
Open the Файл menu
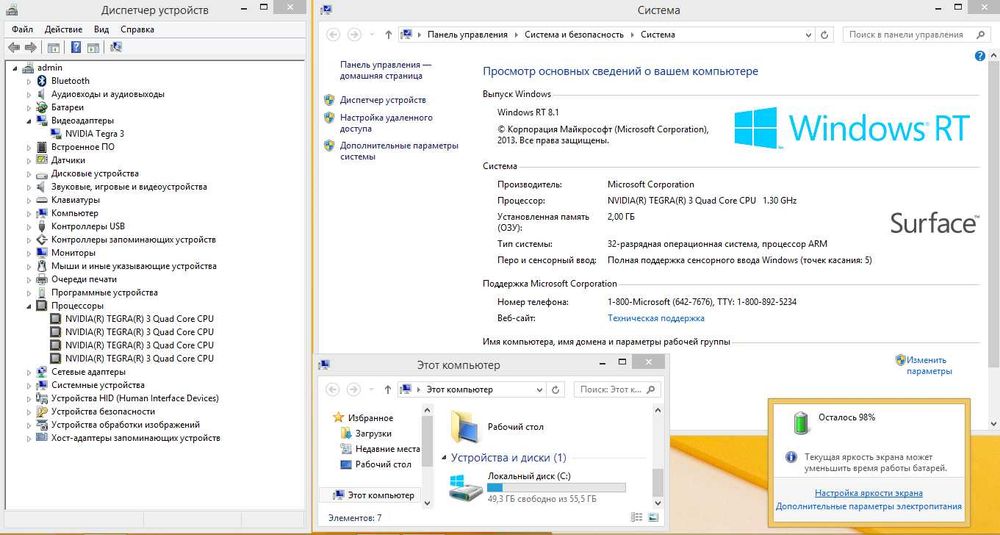22,29
